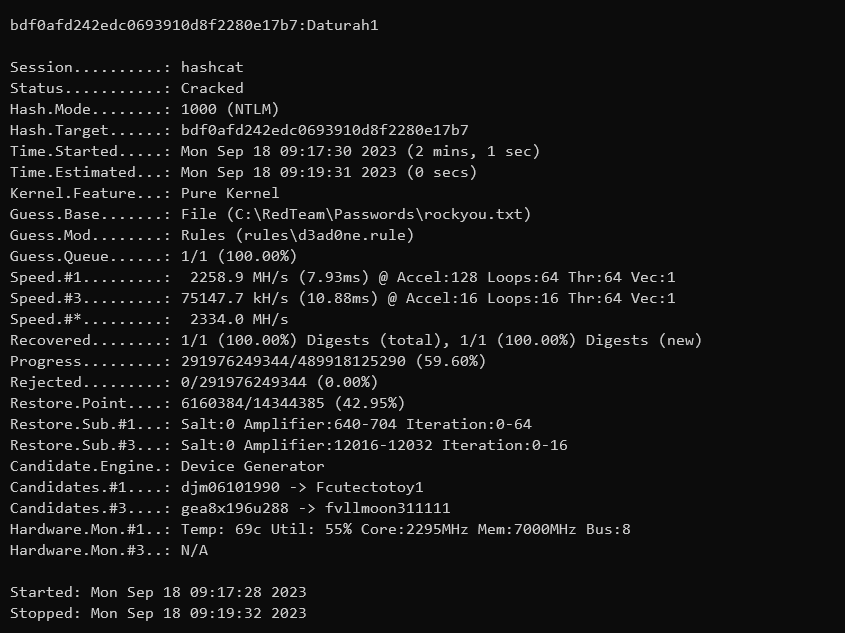Click the combined speed 2334.0 MH/s

click(x=238, y=319)
